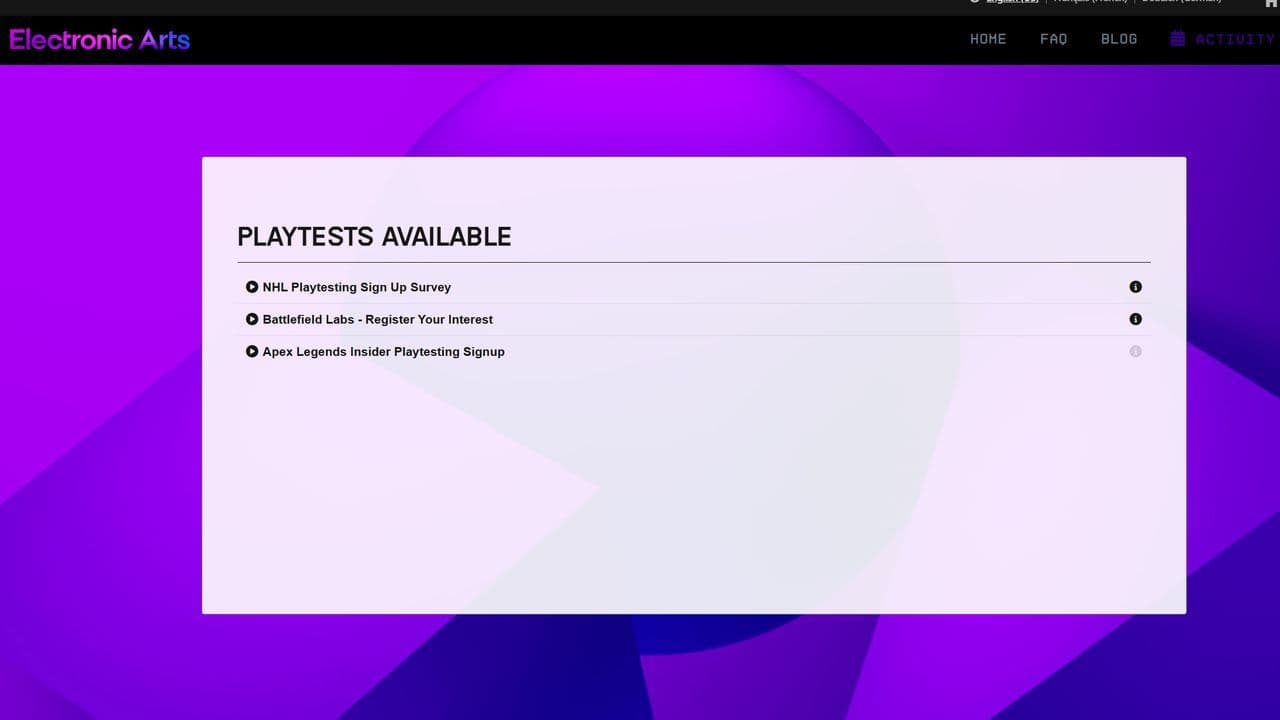
Task: Click the play icon beside NHL Playtesting Sign Up Survey
Action: [252, 287]
